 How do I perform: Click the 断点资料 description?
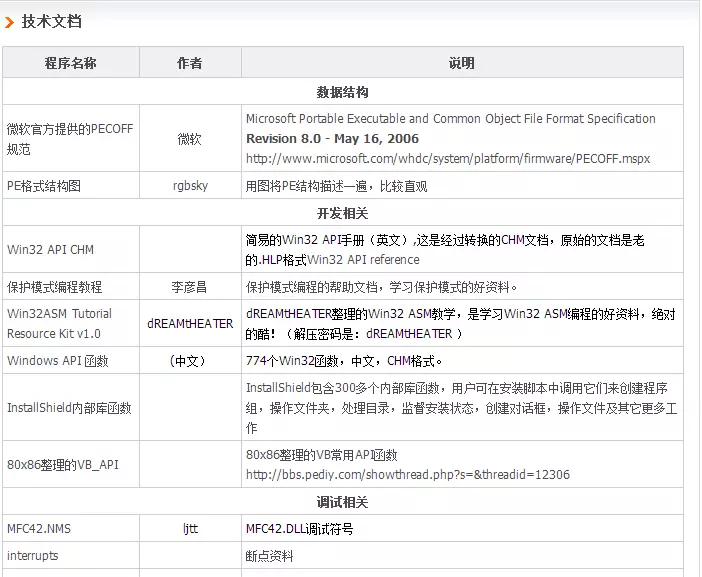coord(269,556)
